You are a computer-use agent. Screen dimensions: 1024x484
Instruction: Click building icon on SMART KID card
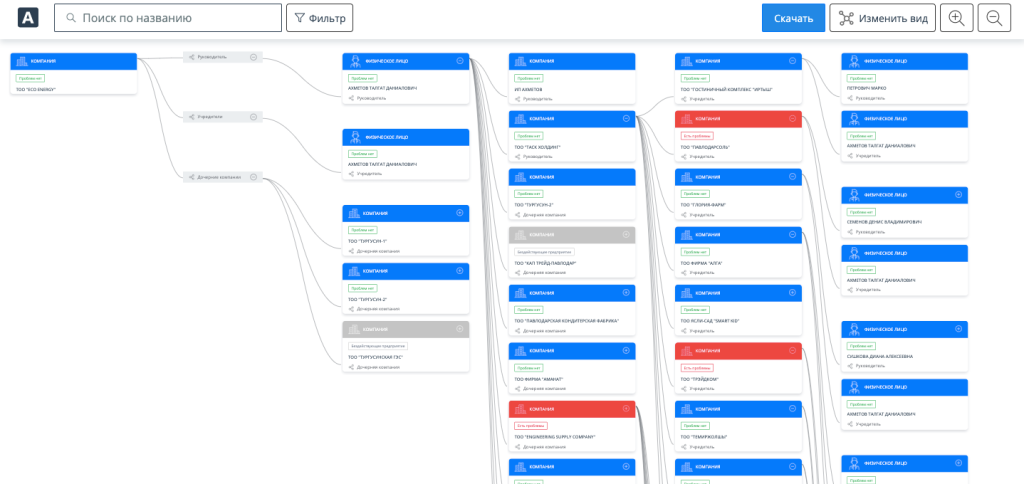688,293
